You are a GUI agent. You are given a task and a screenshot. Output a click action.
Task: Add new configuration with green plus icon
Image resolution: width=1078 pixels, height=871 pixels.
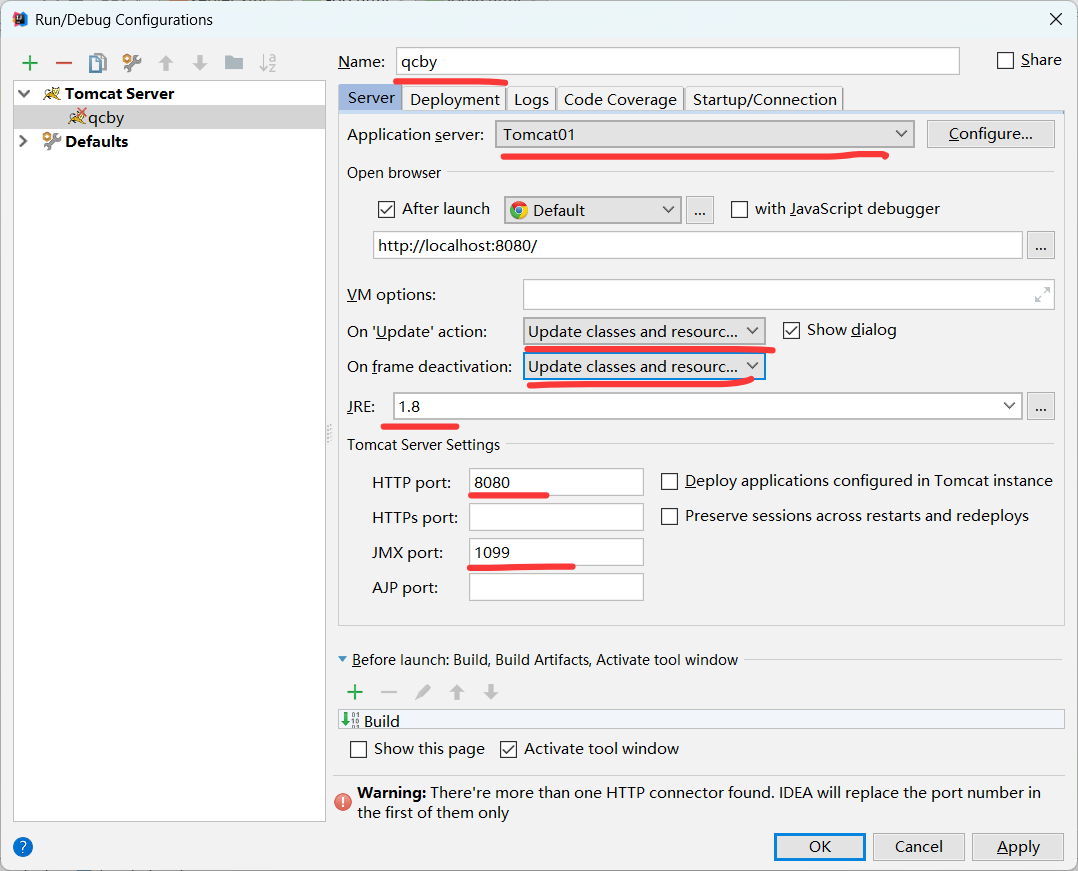(30, 63)
